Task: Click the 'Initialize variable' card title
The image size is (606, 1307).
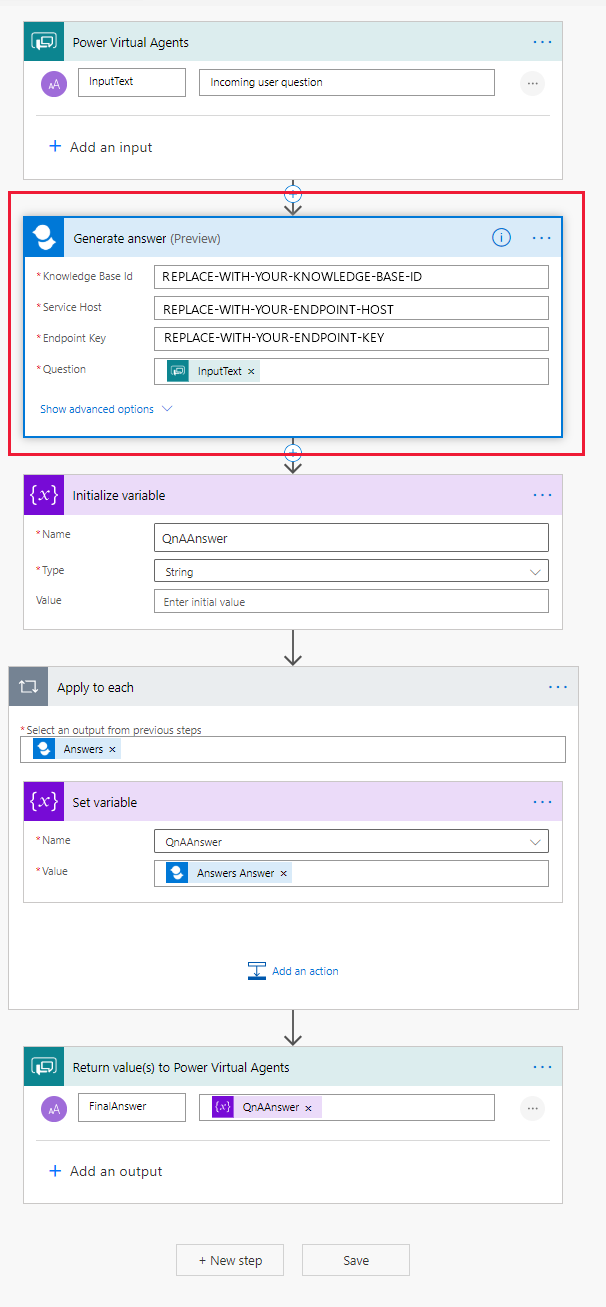Action: click(x=119, y=495)
